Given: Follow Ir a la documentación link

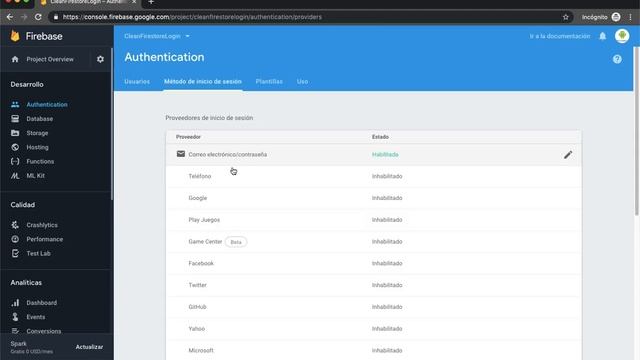Looking at the screenshot, I should pos(560,36).
